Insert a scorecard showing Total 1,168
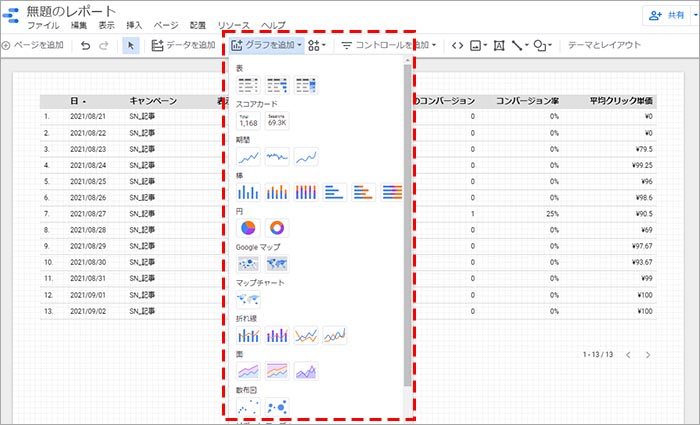This screenshot has height=425, width=700. click(248, 121)
